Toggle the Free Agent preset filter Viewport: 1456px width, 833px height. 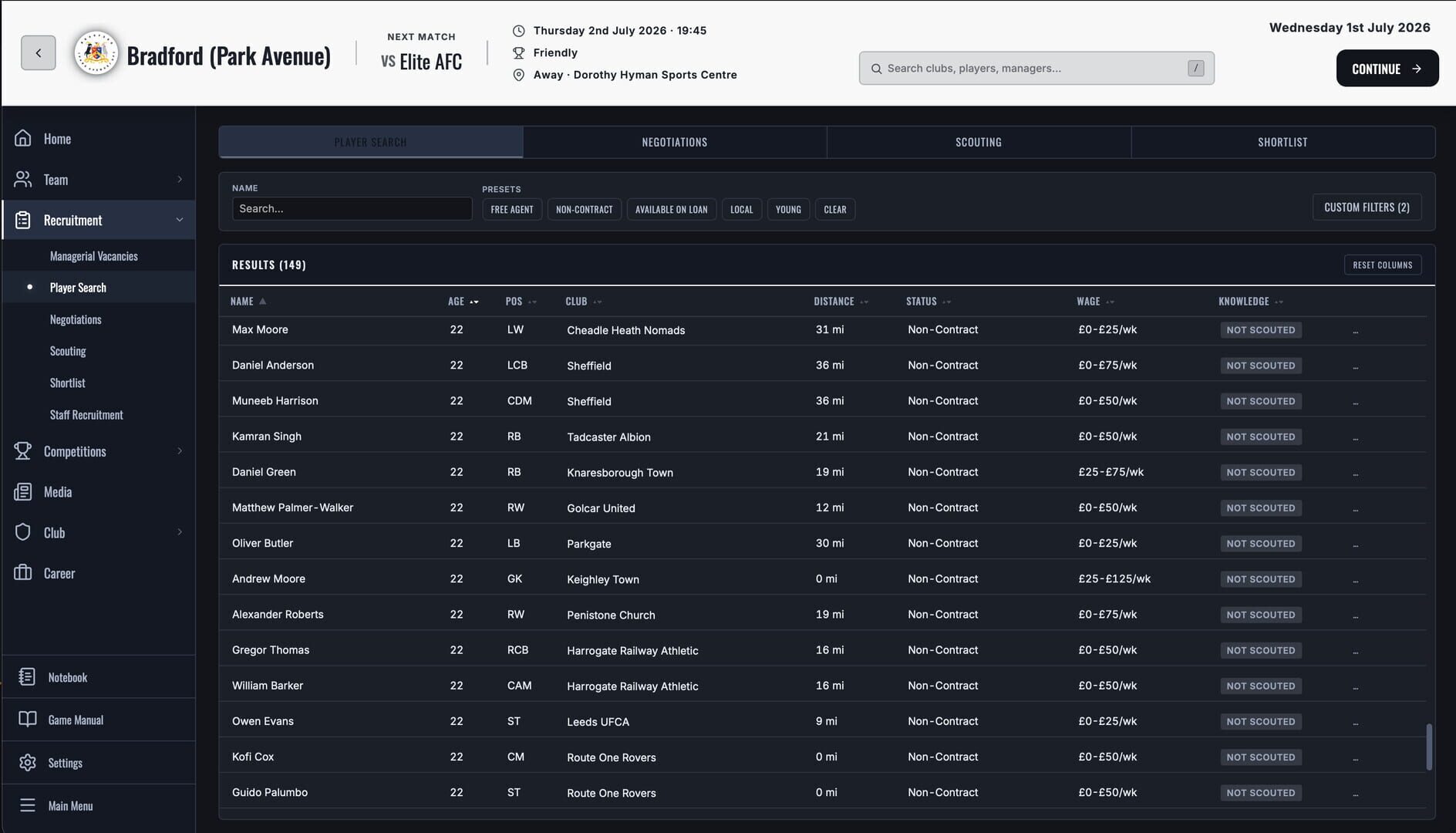[512, 209]
